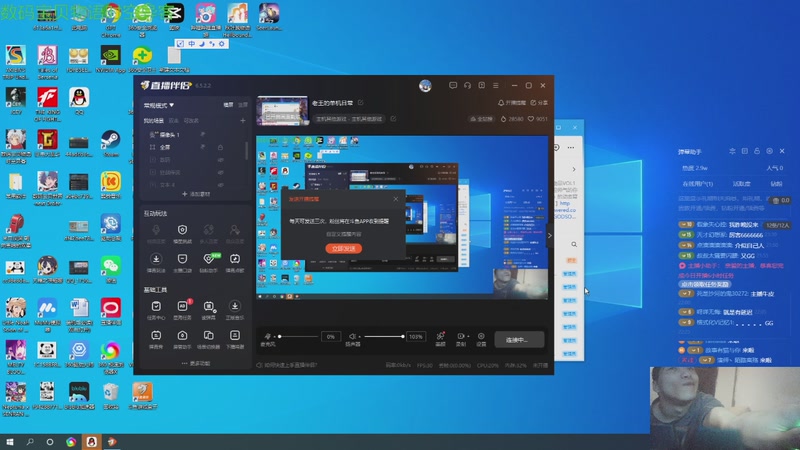Edit the stream title with the pencil icon
The height and width of the screenshot is (450, 800).
(x=361, y=103)
